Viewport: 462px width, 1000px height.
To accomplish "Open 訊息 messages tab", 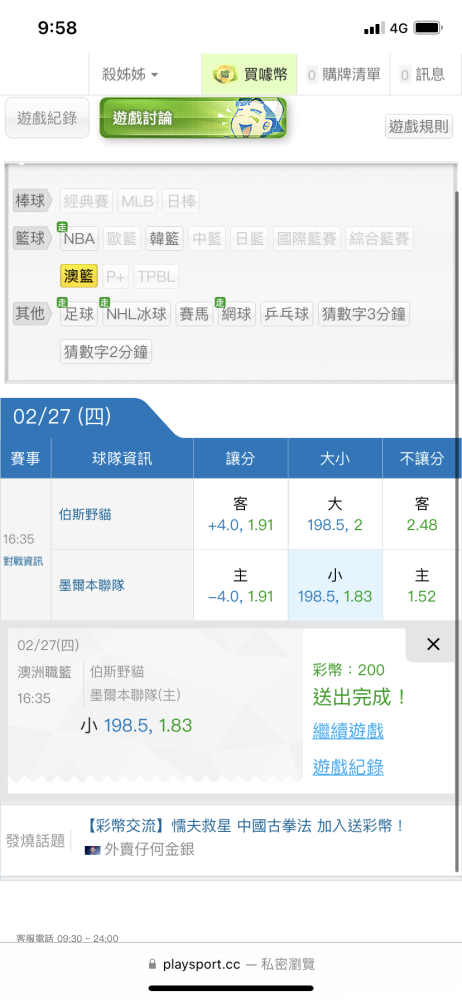I will click(422, 75).
